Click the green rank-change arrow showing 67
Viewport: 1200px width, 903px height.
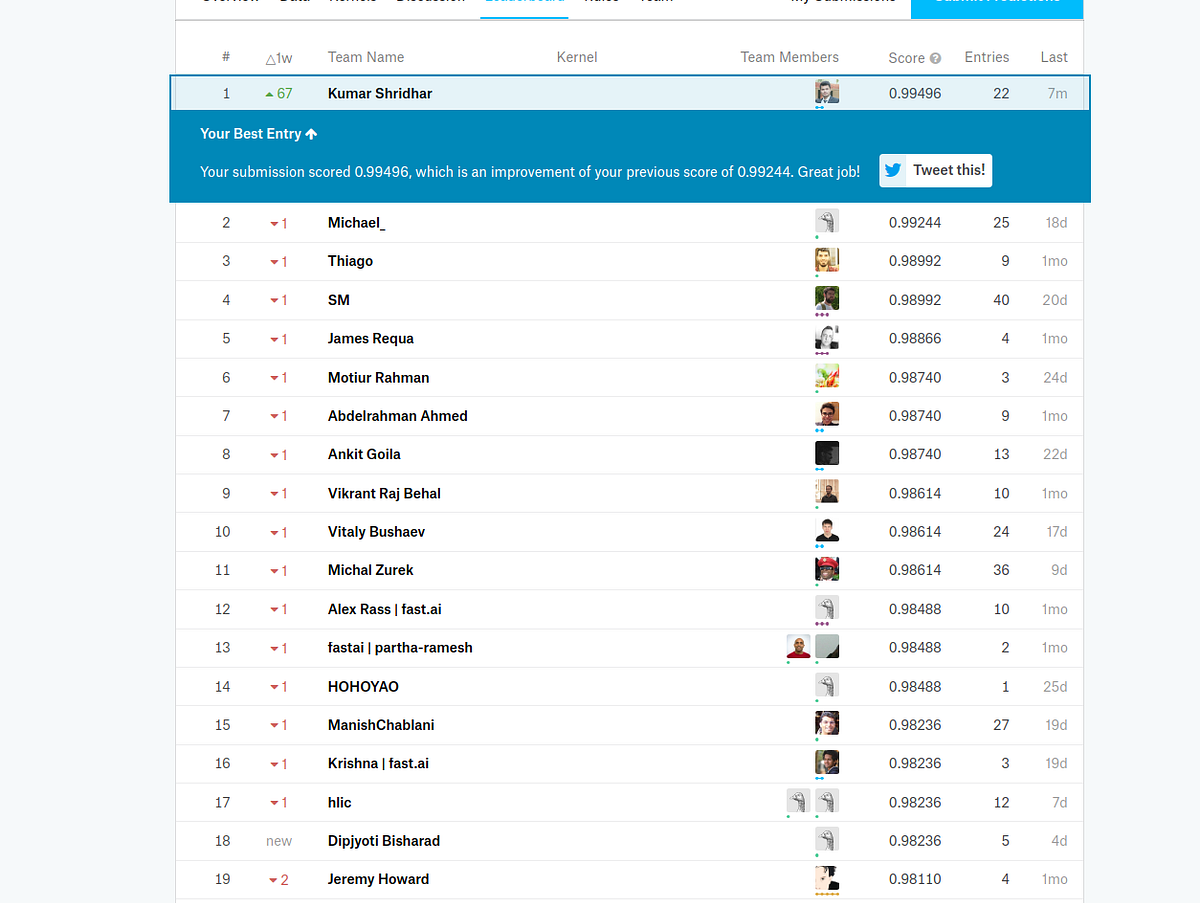[277, 92]
